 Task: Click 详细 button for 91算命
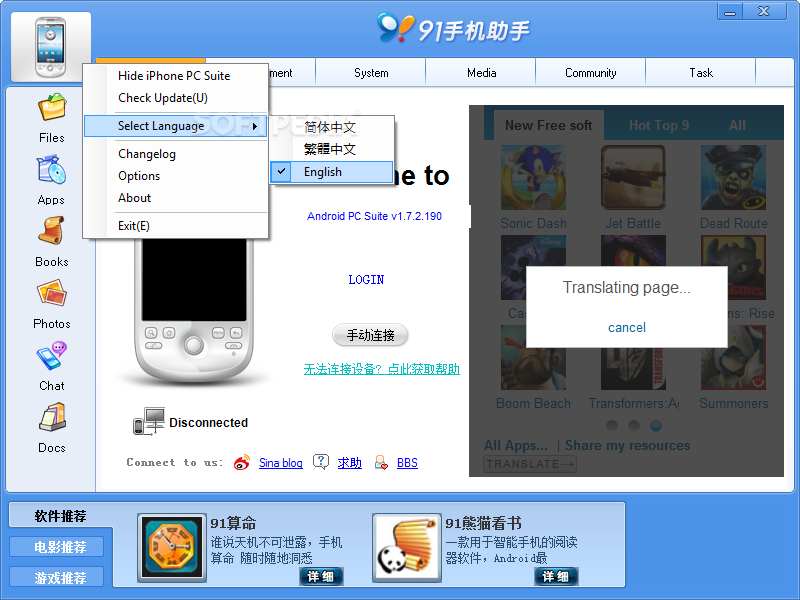[x=321, y=577]
